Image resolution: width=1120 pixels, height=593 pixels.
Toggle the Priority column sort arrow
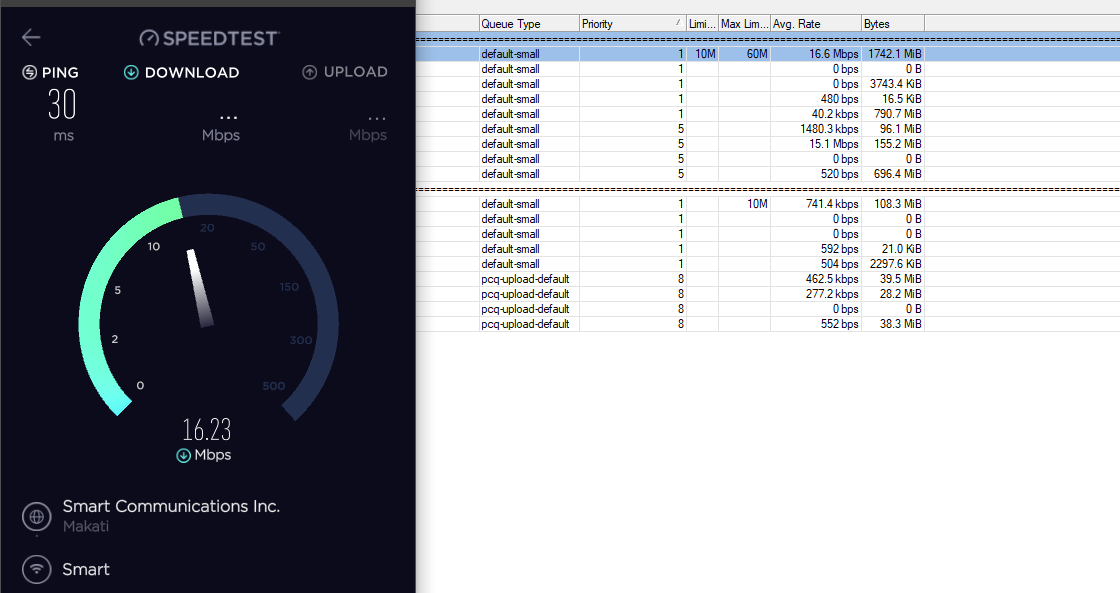click(678, 23)
